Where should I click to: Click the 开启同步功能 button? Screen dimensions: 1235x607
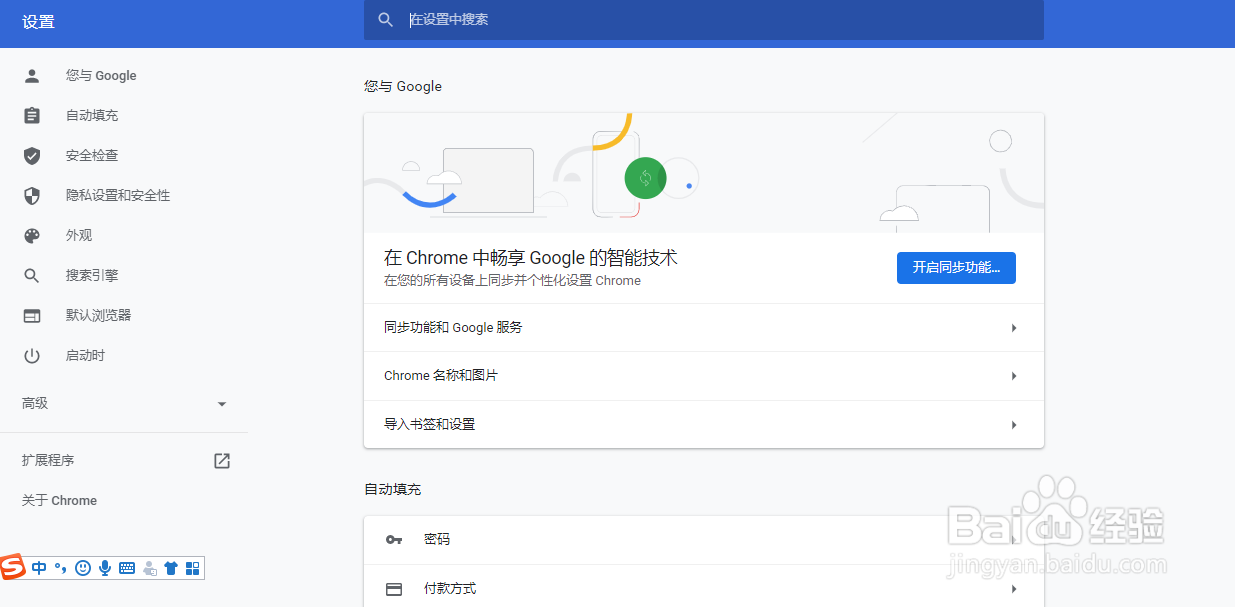pyautogui.click(x=956, y=268)
